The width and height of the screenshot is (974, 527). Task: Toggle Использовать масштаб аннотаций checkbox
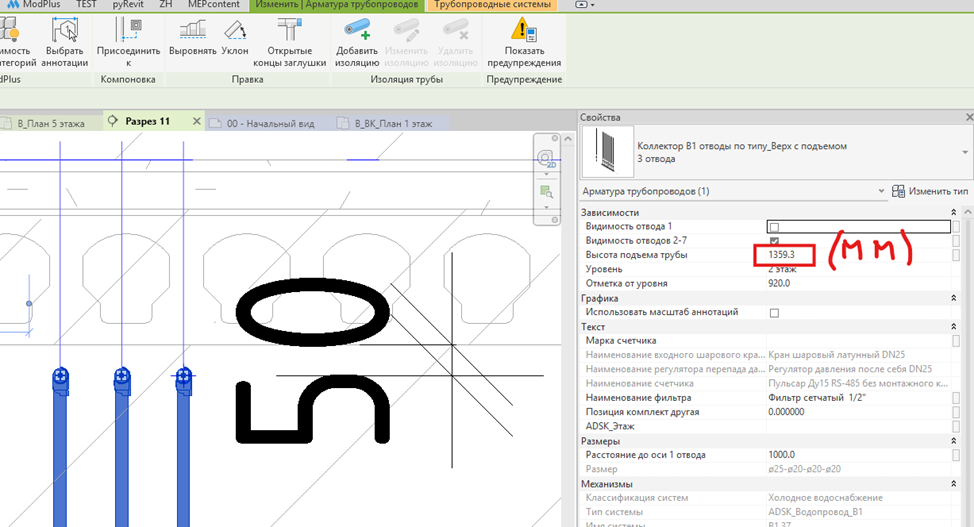click(x=774, y=313)
